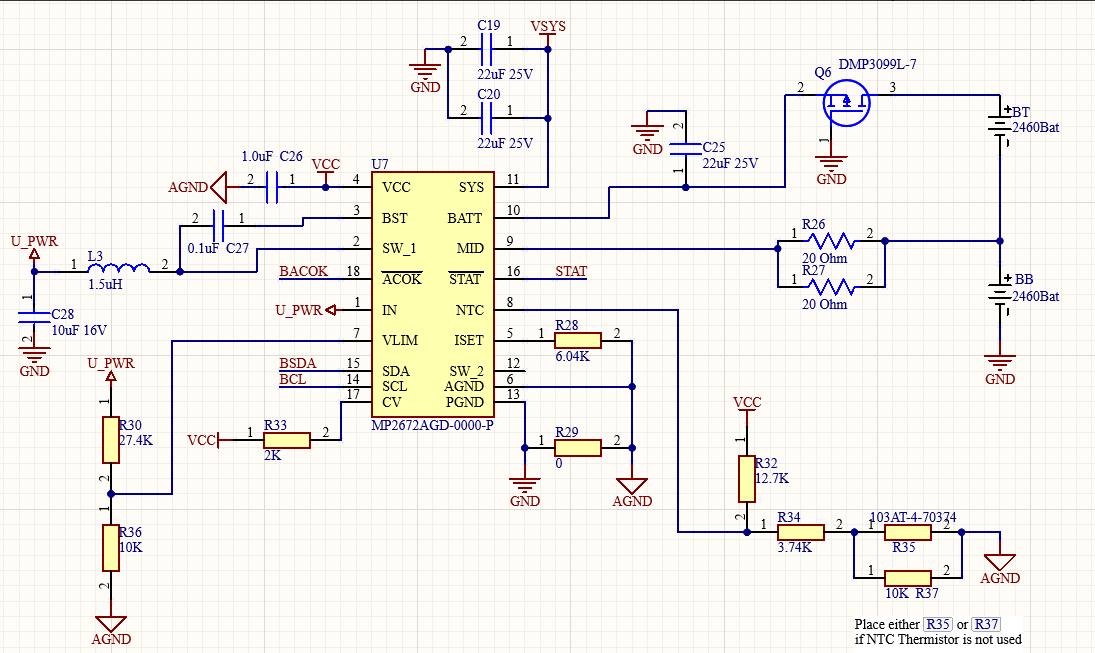This screenshot has width=1095, height=653.
Task: Select the STAT net label
Action: (571, 271)
